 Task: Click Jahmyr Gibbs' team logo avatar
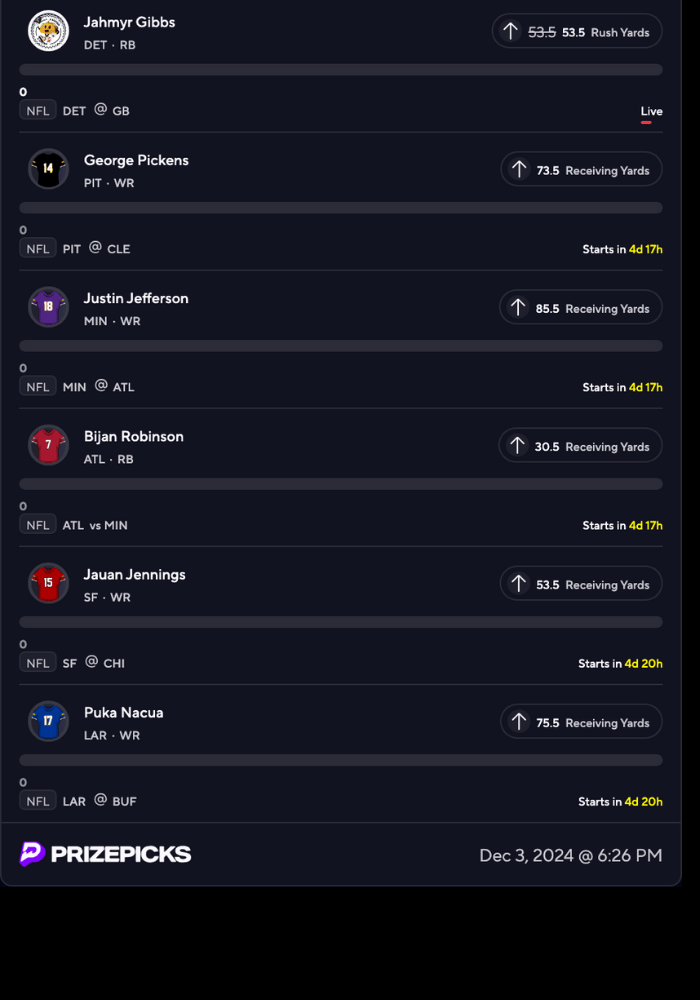pyautogui.click(x=48, y=31)
